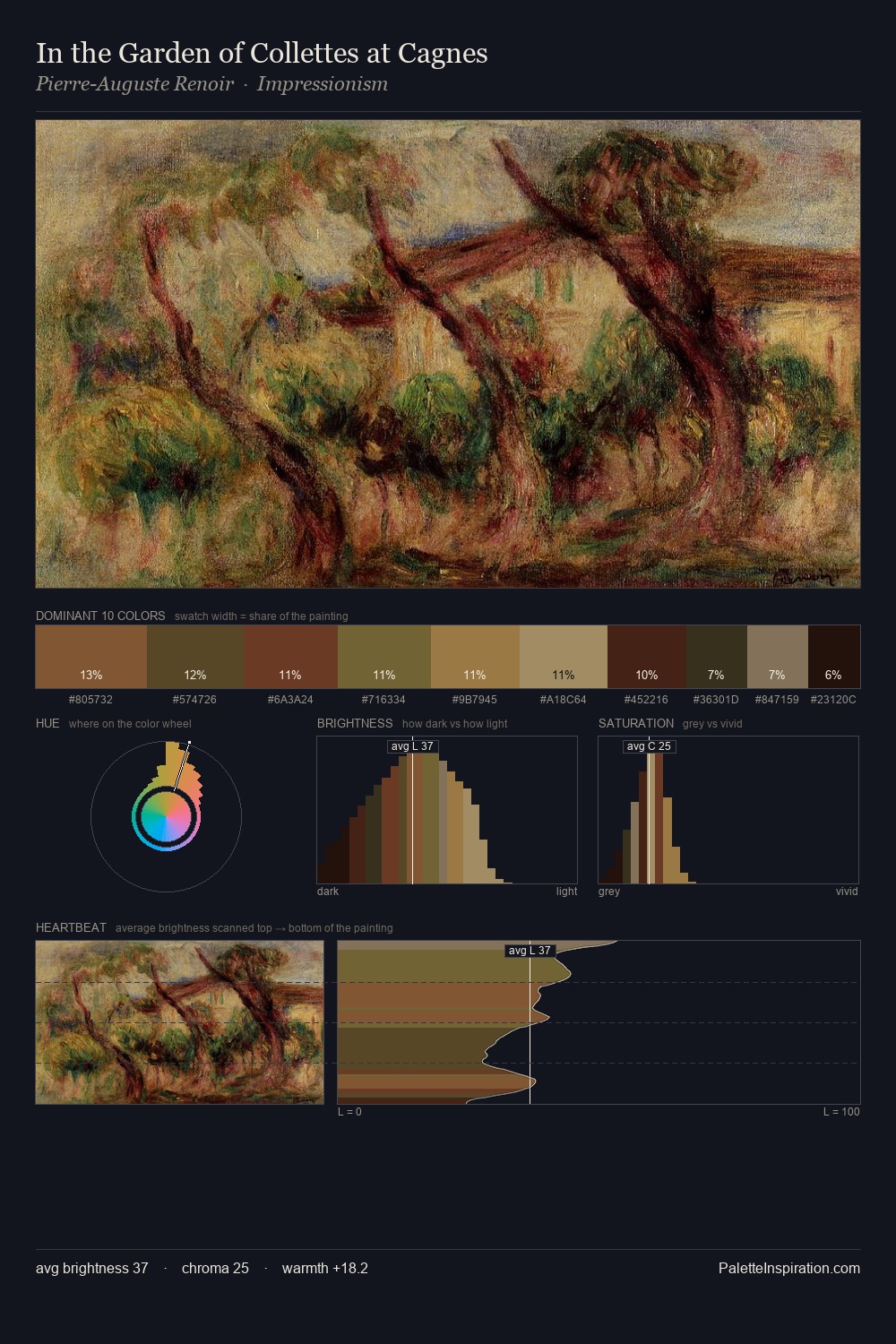Choose the #23120C darkest swatch

(x=834, y=657)
